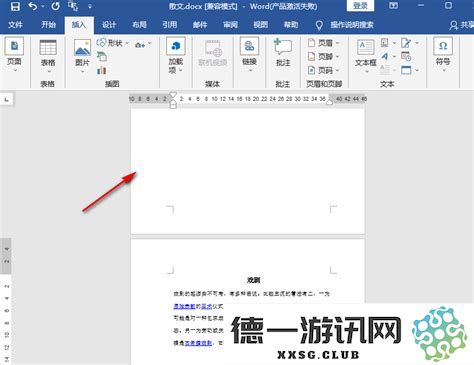Switch to the 开始 tab
This screenshot has width=474, height=365.
coord(49,25)
